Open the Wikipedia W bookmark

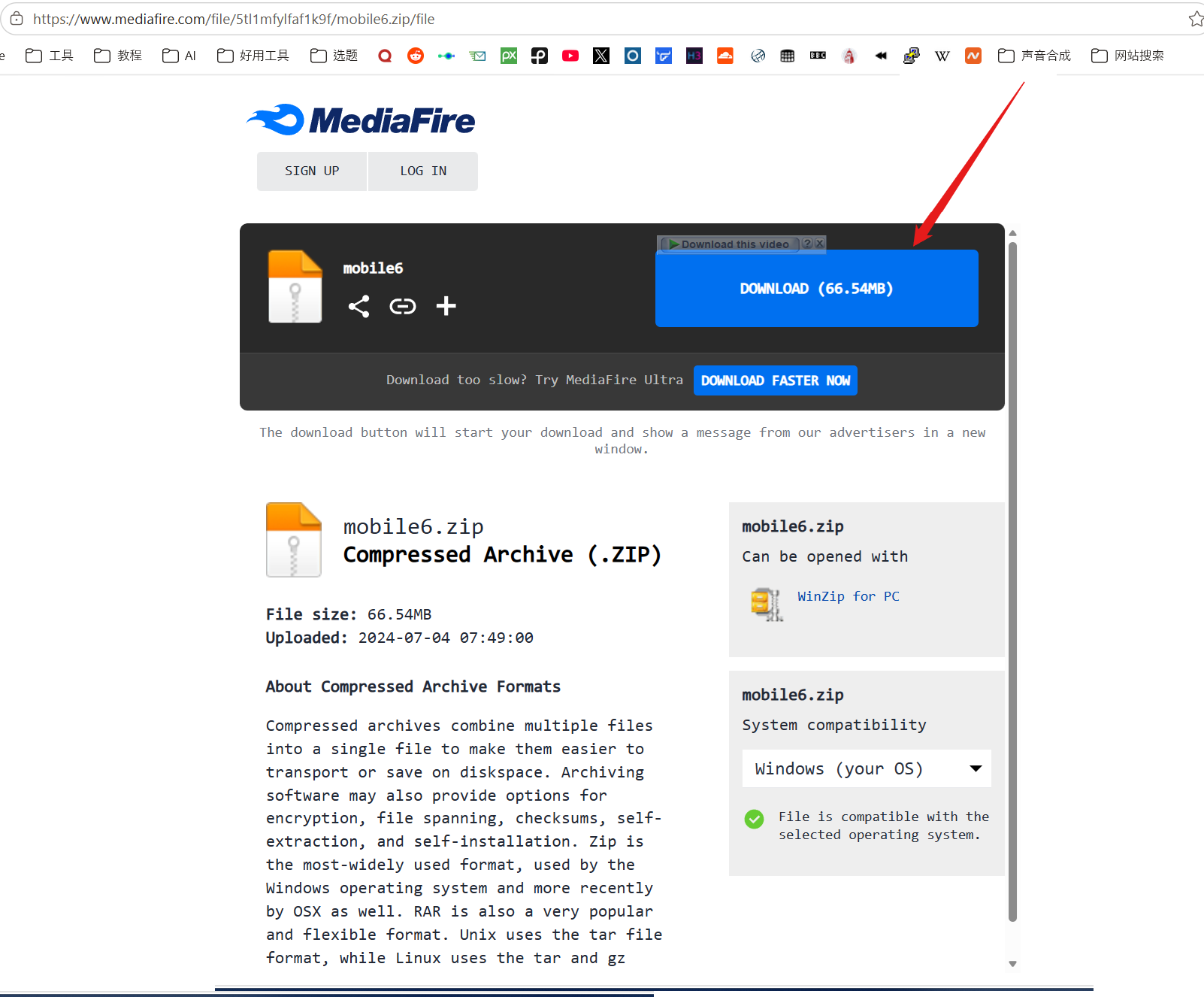(x=942, y=56)
